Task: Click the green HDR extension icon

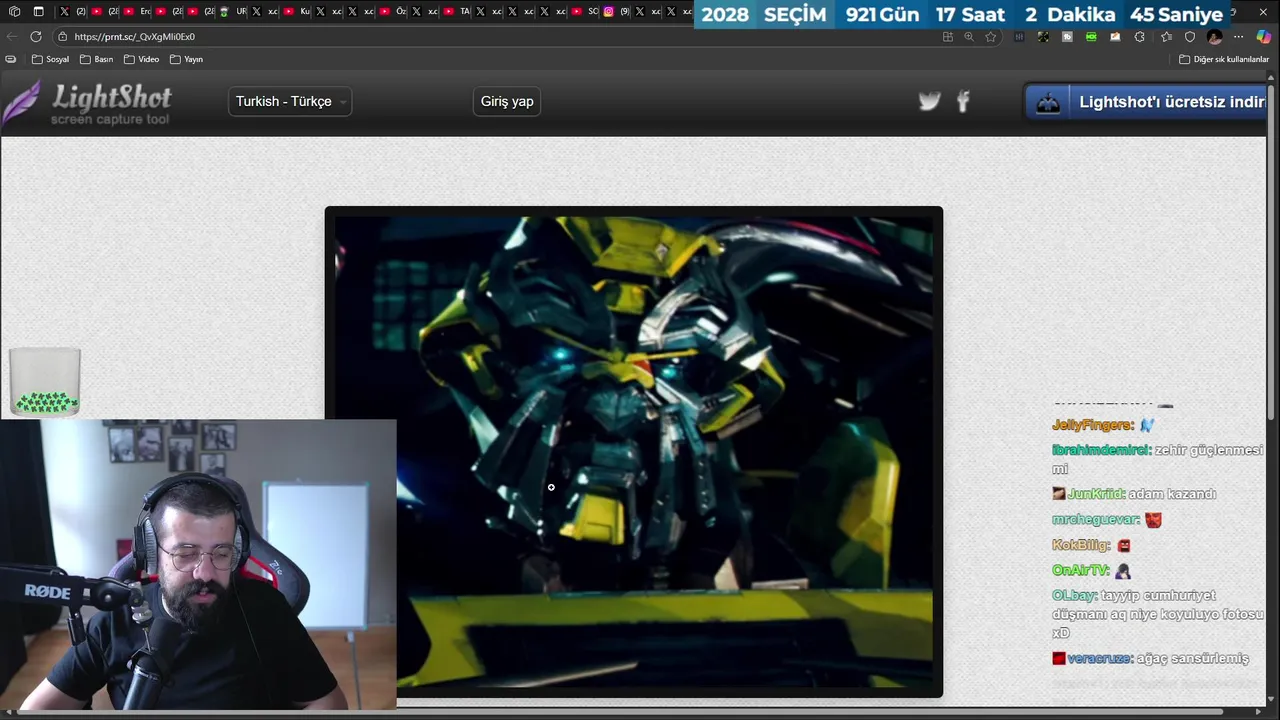Action: pyautogui.click(x=1091, y=37)
